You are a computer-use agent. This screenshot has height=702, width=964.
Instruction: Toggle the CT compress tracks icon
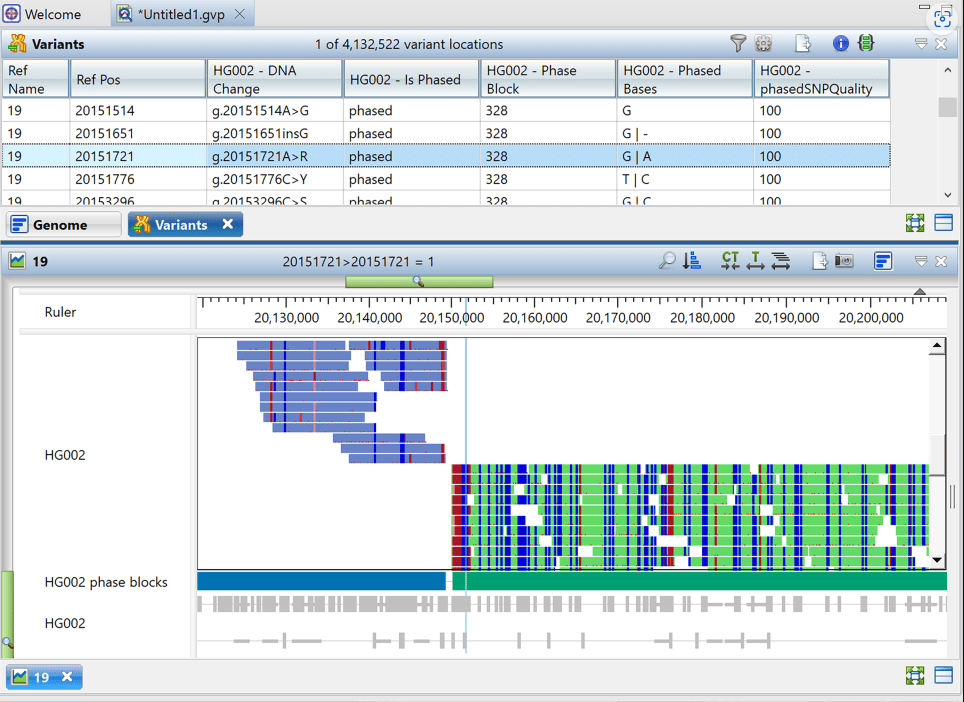730,261
